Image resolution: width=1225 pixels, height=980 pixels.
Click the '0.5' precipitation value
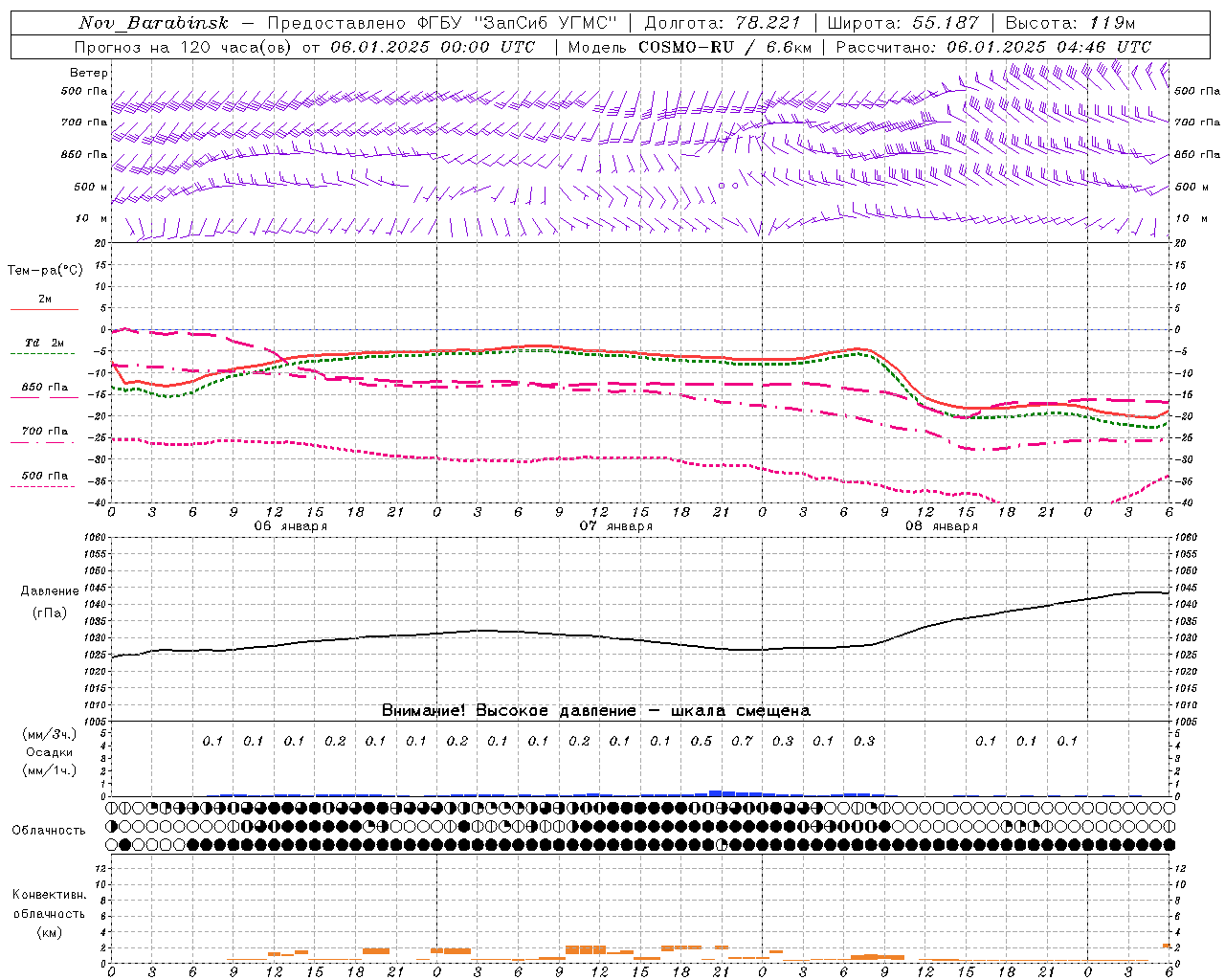tap(702, 741)
